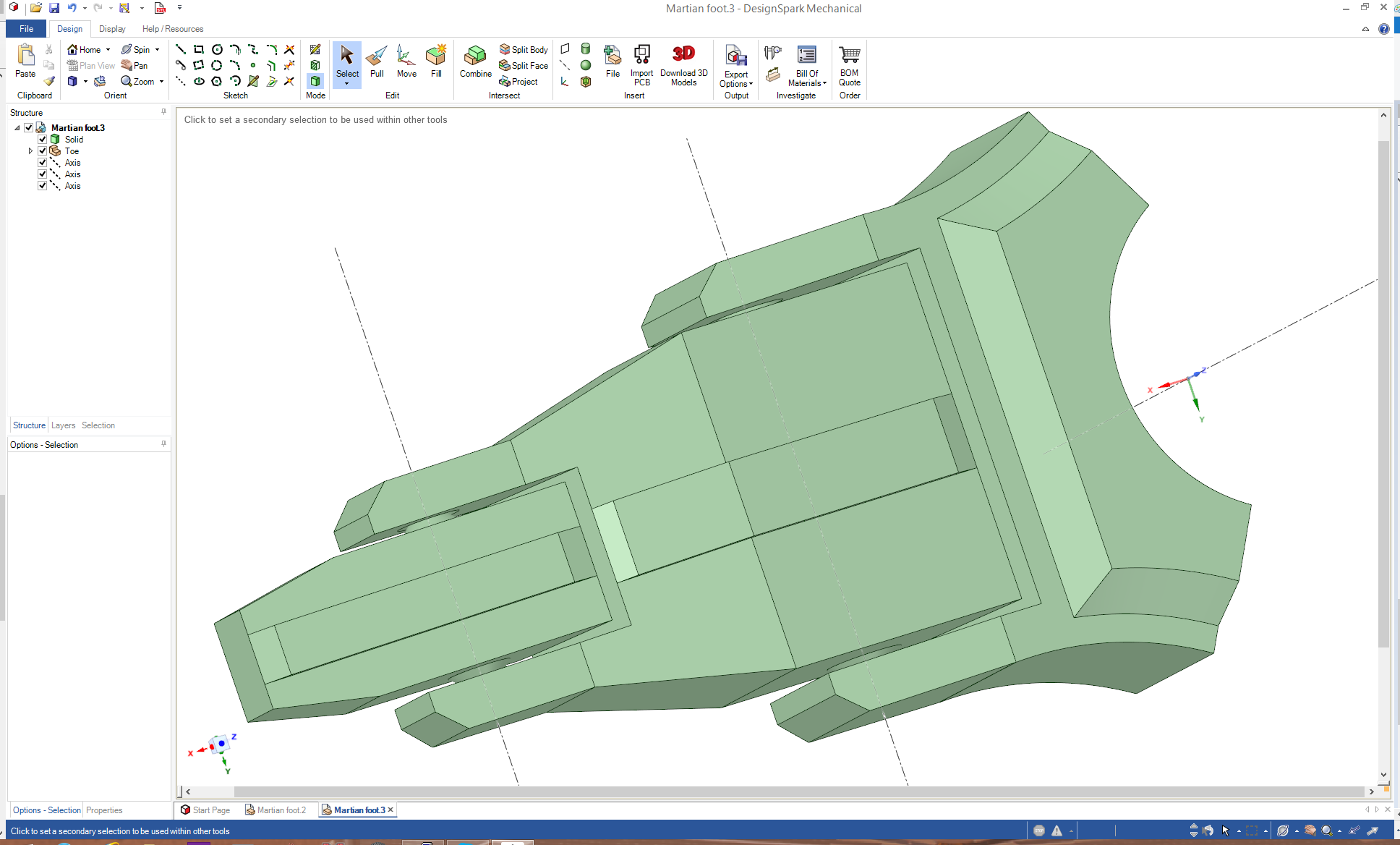Choose the Project tool

[x=518, y=82]
